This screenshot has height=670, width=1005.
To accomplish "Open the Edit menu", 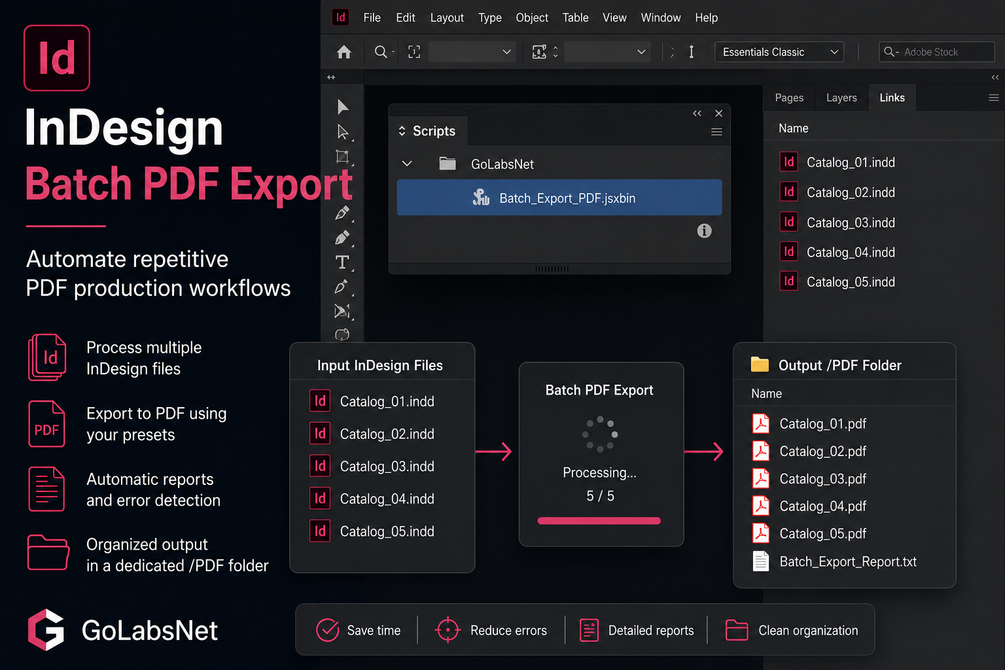I will tap(405, 18).
